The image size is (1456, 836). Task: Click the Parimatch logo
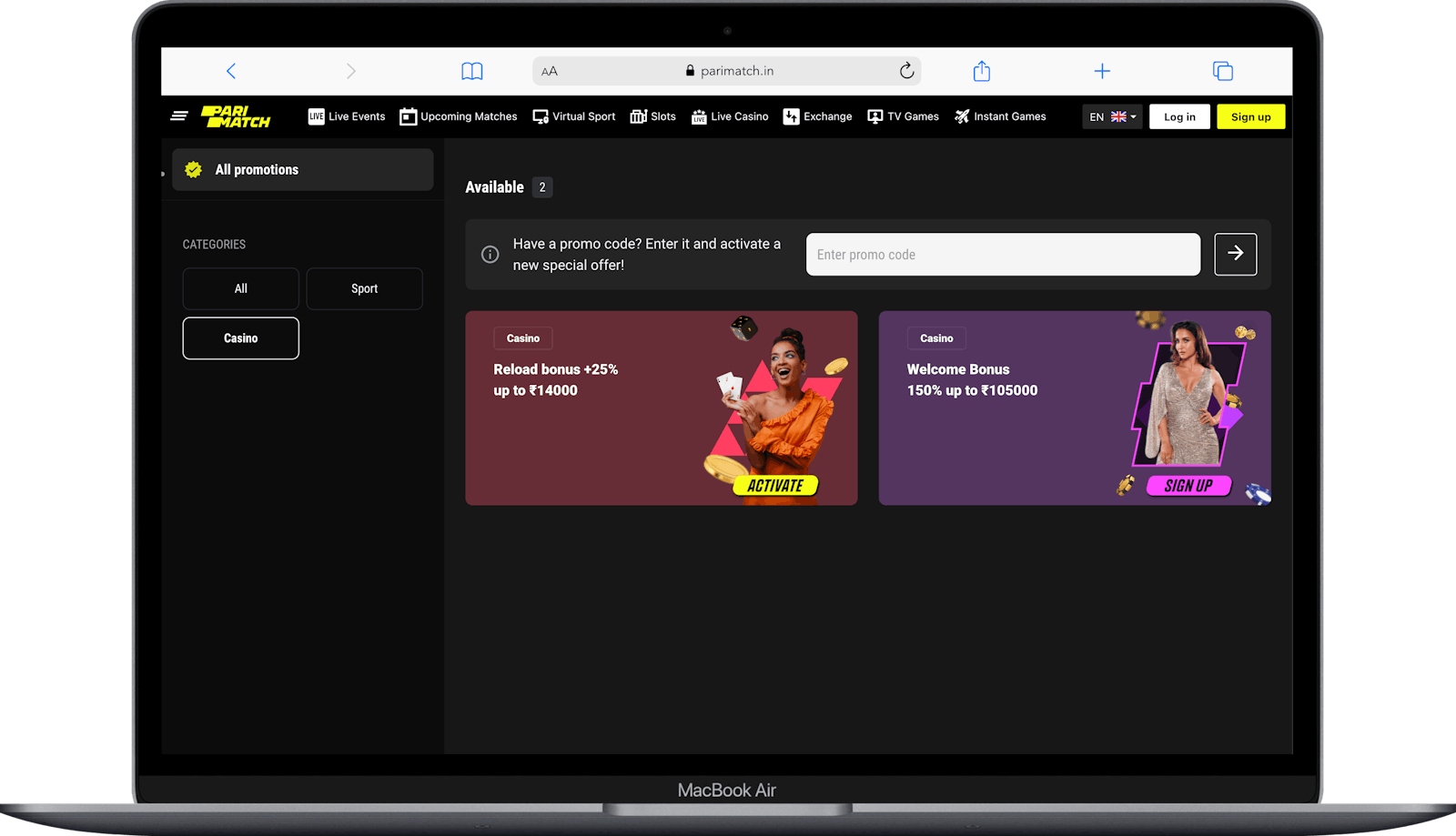[x=236, y=116]
